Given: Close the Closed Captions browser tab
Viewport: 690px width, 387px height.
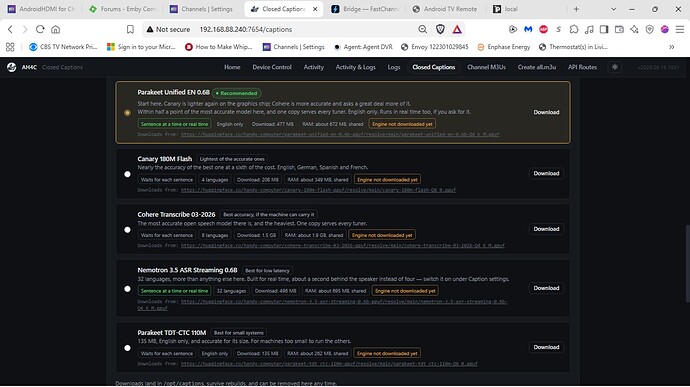Looking at the screenshot, I should (315, 9).
